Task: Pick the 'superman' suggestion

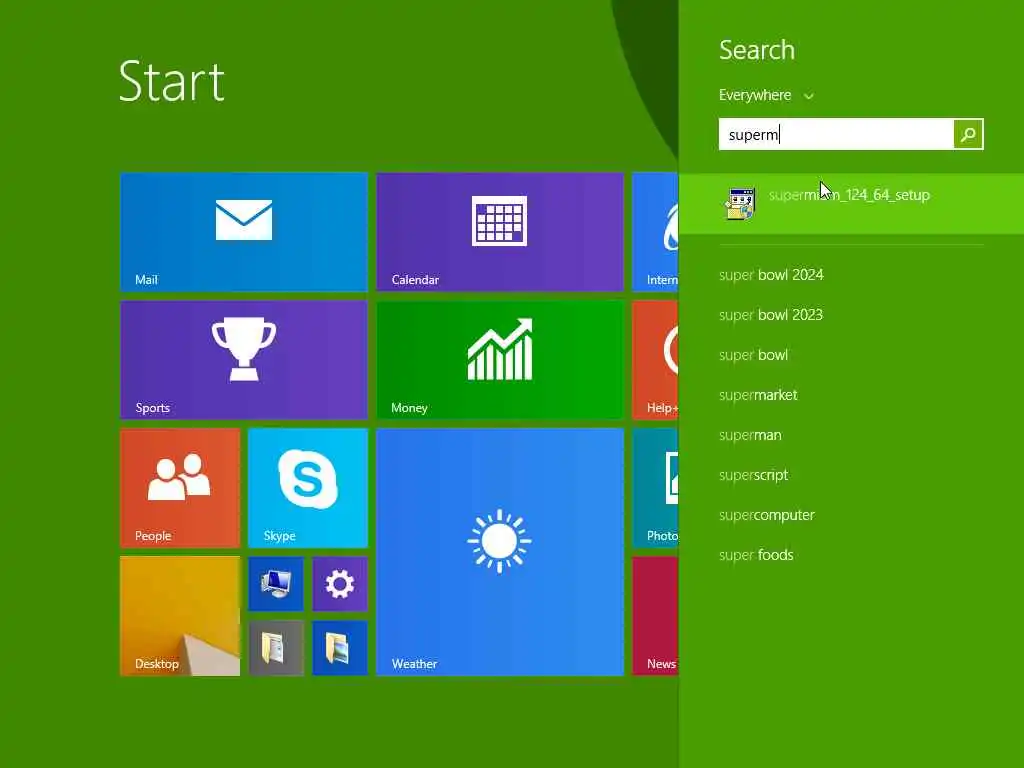Action: tap(750, 435)
